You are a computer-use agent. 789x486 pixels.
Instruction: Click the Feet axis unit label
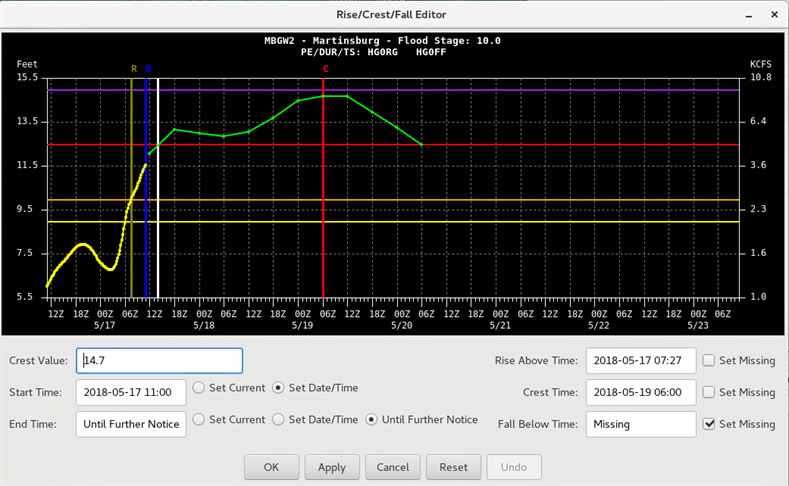pyautogui.click(x=27, y=64)
